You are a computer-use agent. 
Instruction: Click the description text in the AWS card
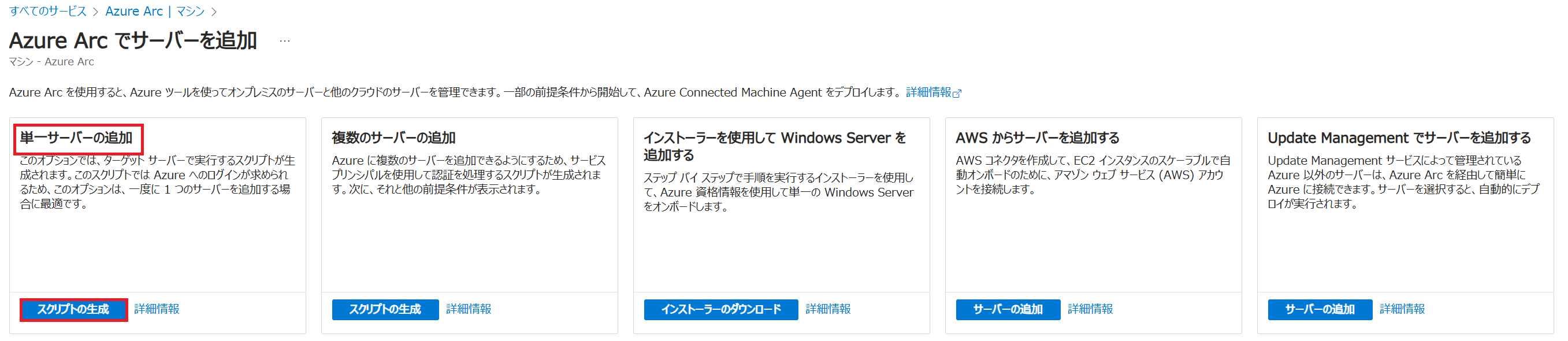coord(1093,175)
